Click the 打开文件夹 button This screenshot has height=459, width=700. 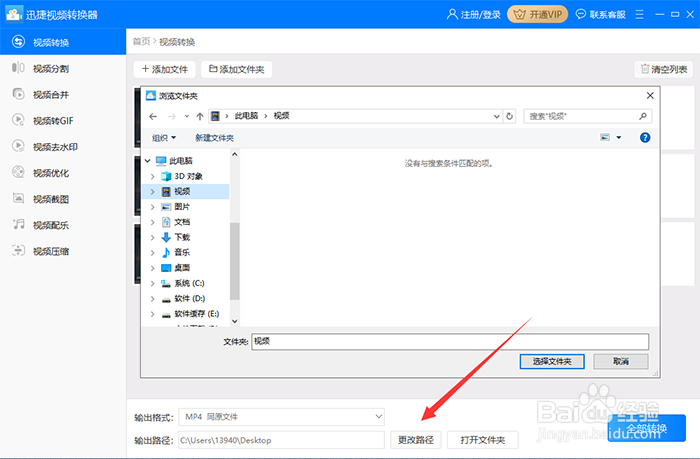coord(483,440)
